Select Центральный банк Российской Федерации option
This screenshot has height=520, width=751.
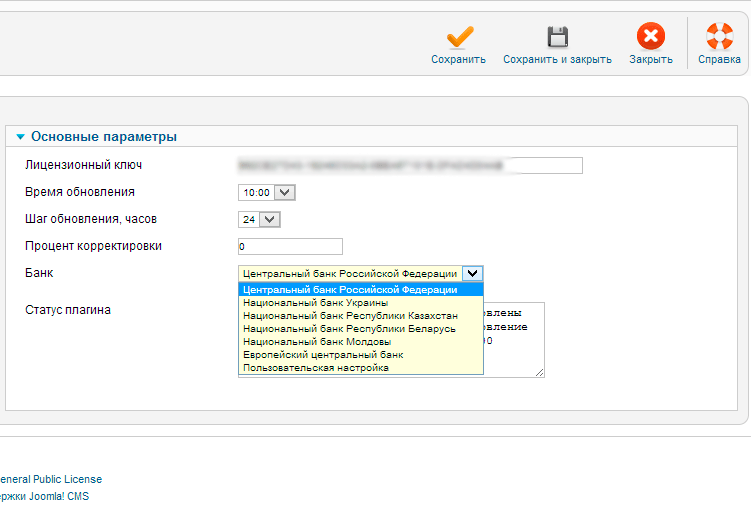350,290
